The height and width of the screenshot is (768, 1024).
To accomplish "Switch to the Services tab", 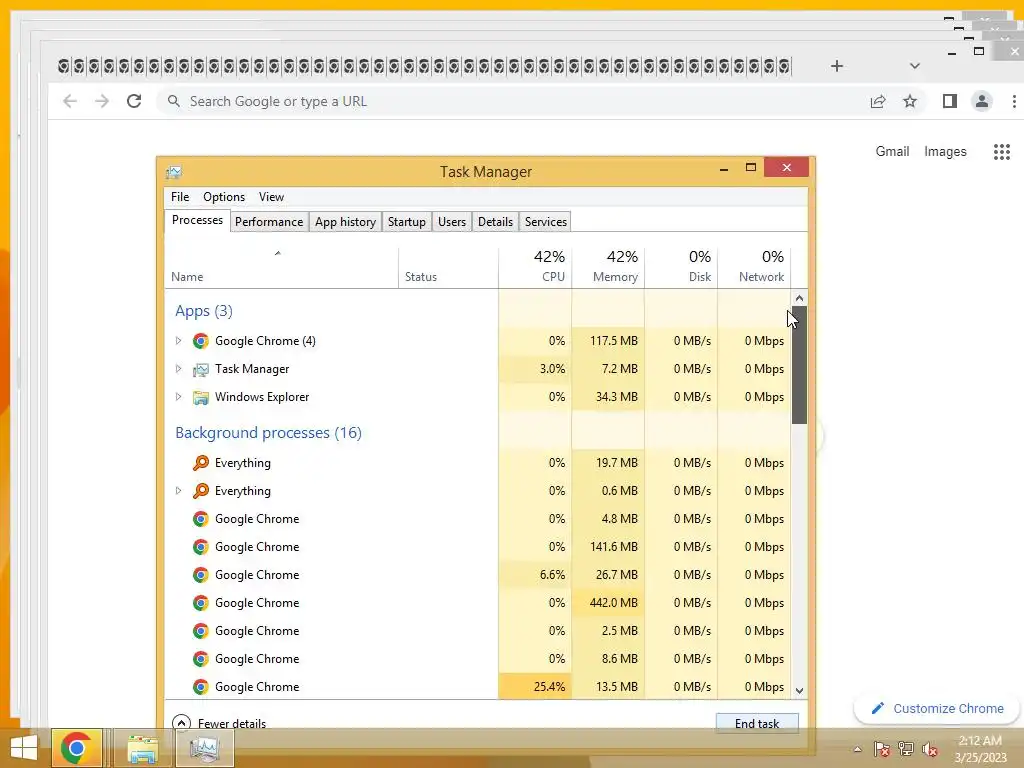I will coord(545,222).
